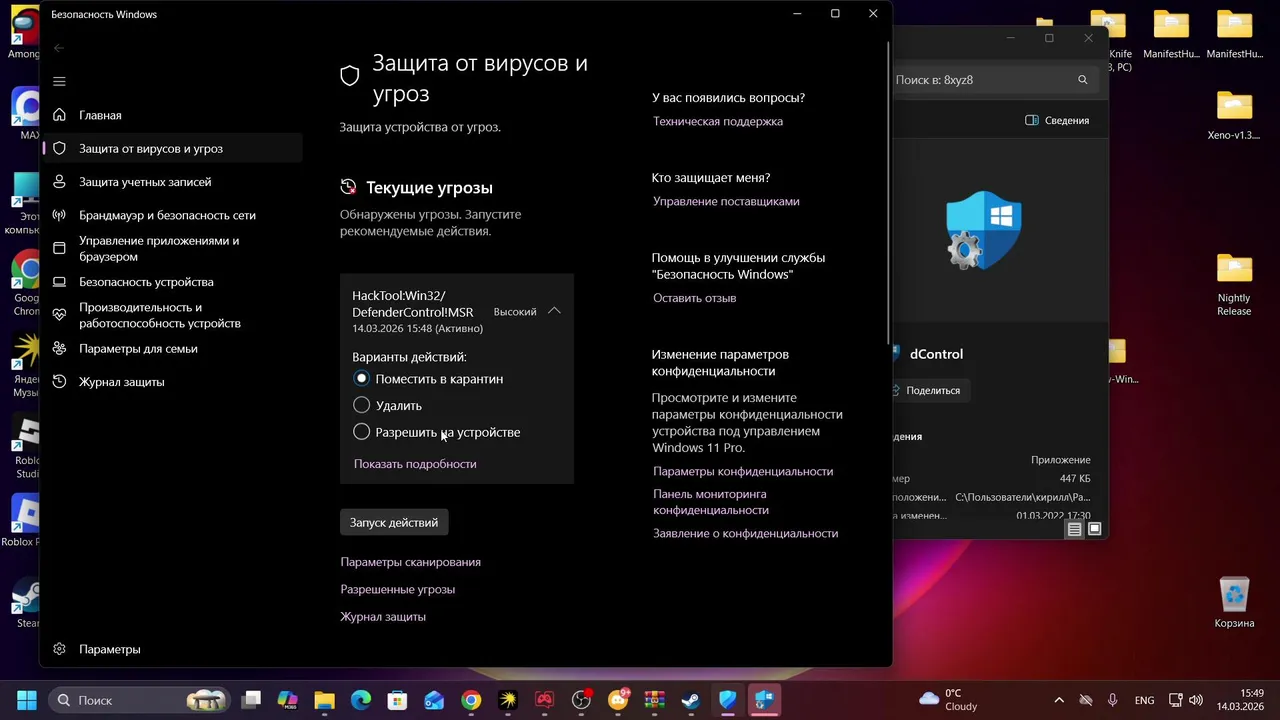Open Steam desktop shortcut
Image resolution: width=1280 pixels, height=720 pixels.
26,603
